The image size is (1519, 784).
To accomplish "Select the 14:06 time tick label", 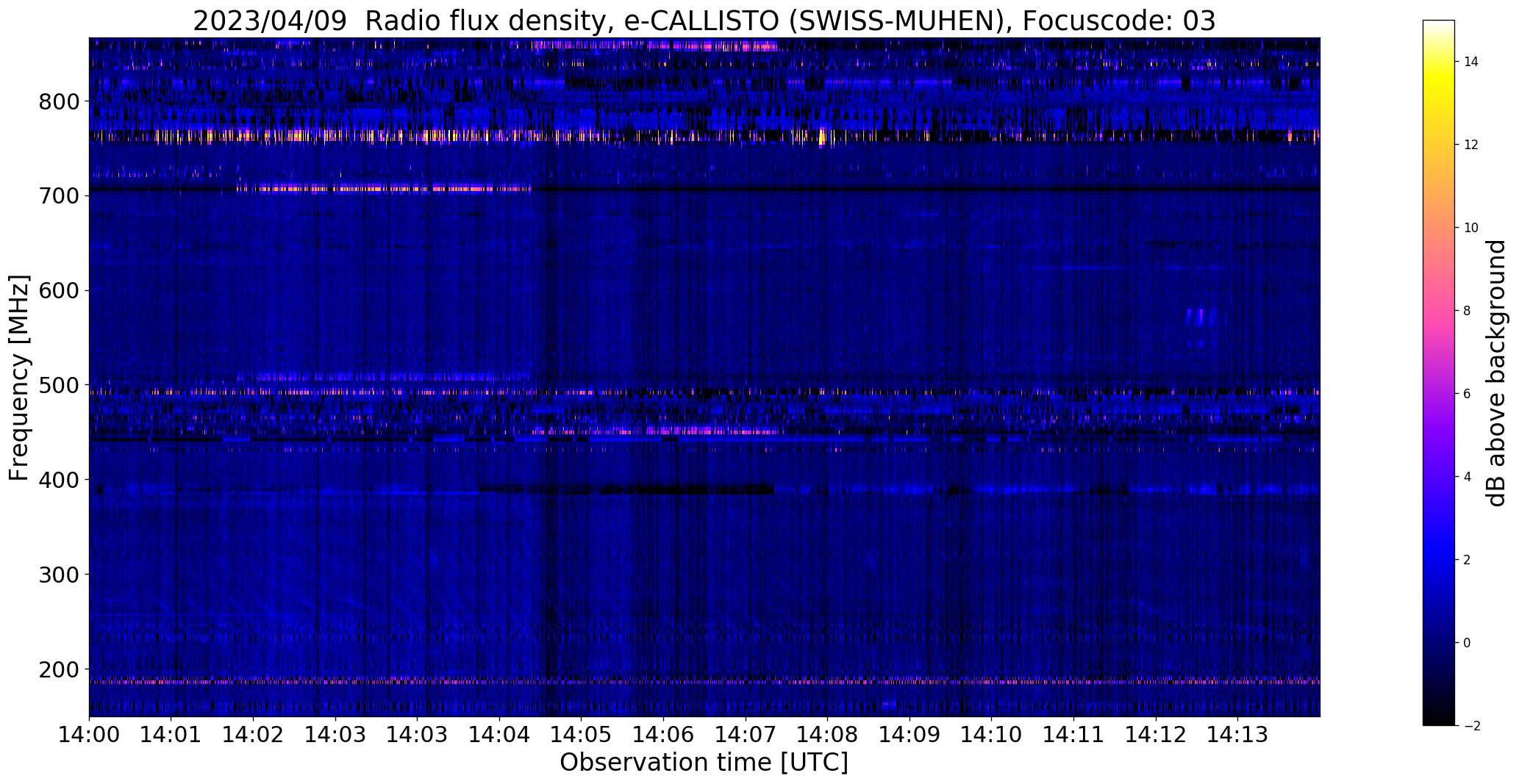I will click(663, 734).
